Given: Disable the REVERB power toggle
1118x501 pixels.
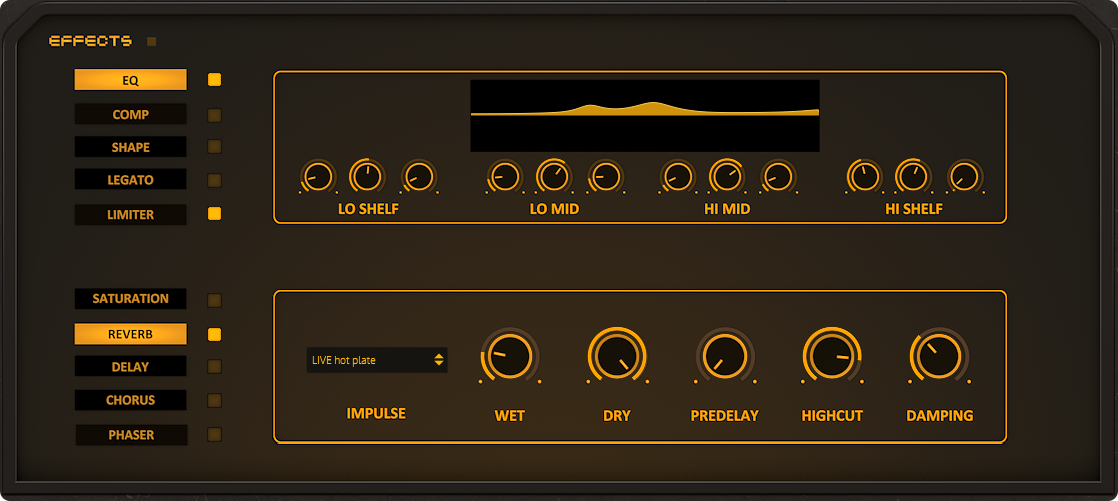Looking at the screenshot, I should coord(215,334).
